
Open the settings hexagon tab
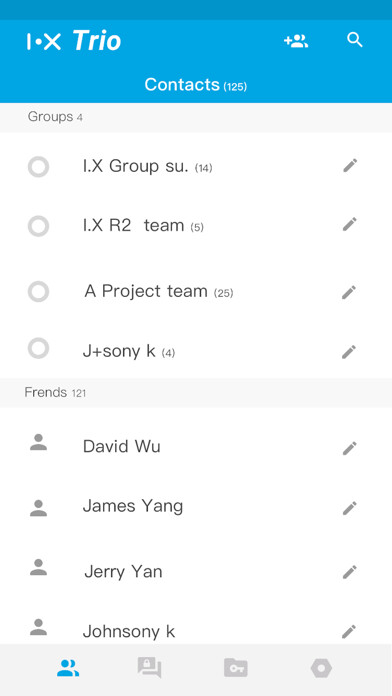321,668
